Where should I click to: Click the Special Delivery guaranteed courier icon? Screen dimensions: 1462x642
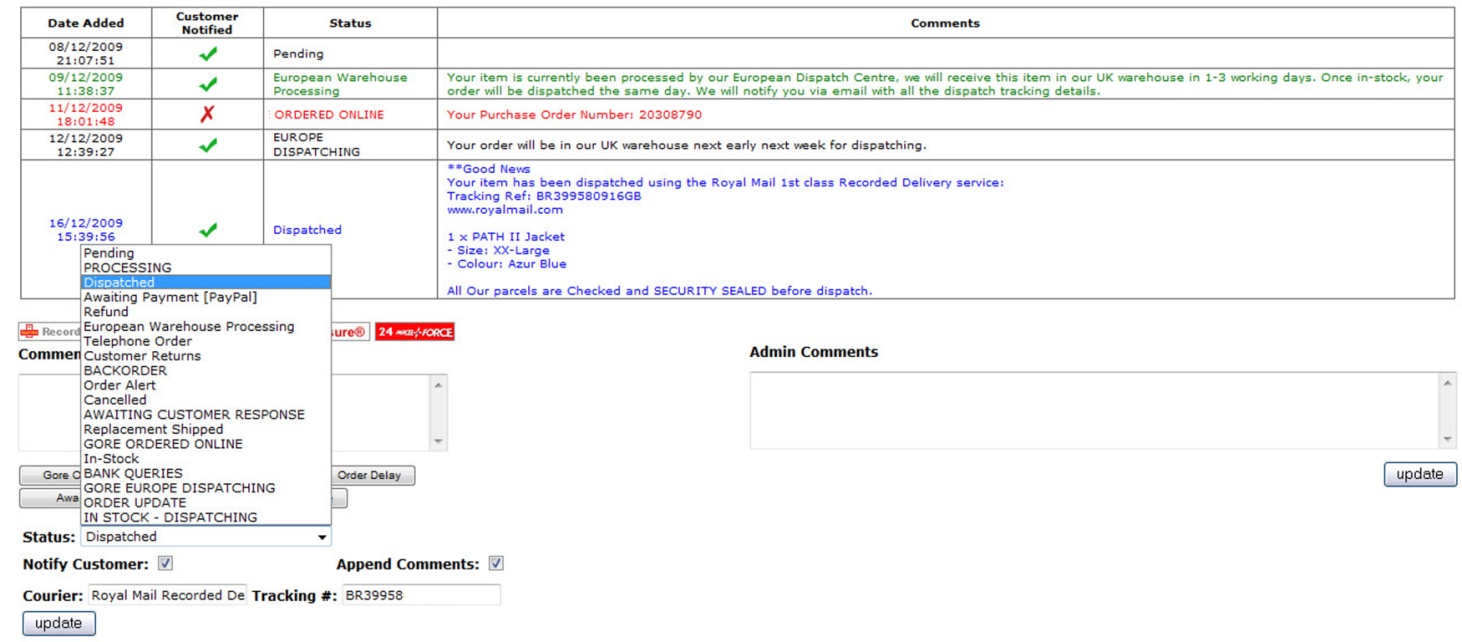point(350,332)
